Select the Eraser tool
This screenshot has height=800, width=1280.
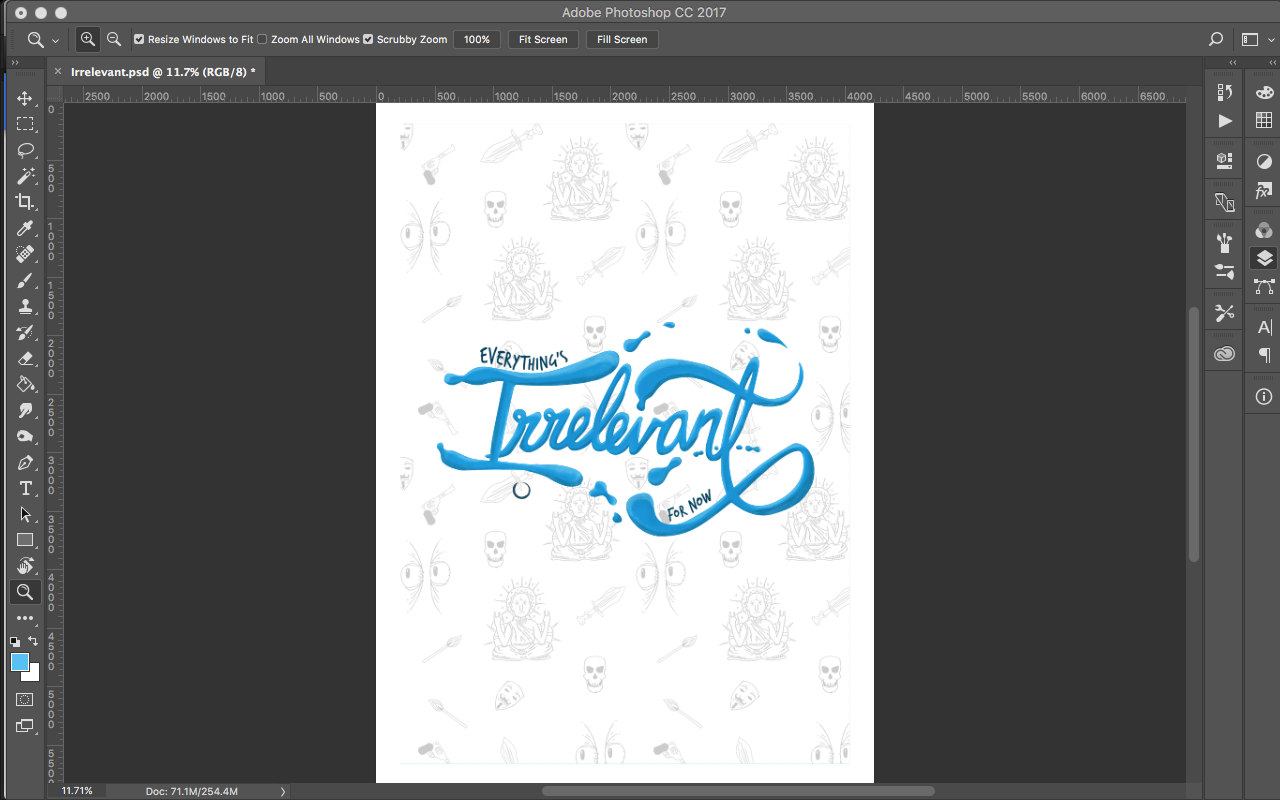click(x=25, y=358)
